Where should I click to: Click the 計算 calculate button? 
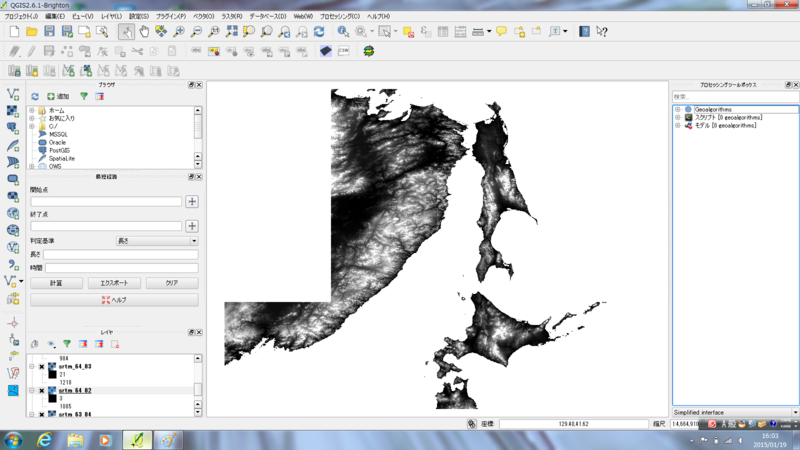coord(56,283)
